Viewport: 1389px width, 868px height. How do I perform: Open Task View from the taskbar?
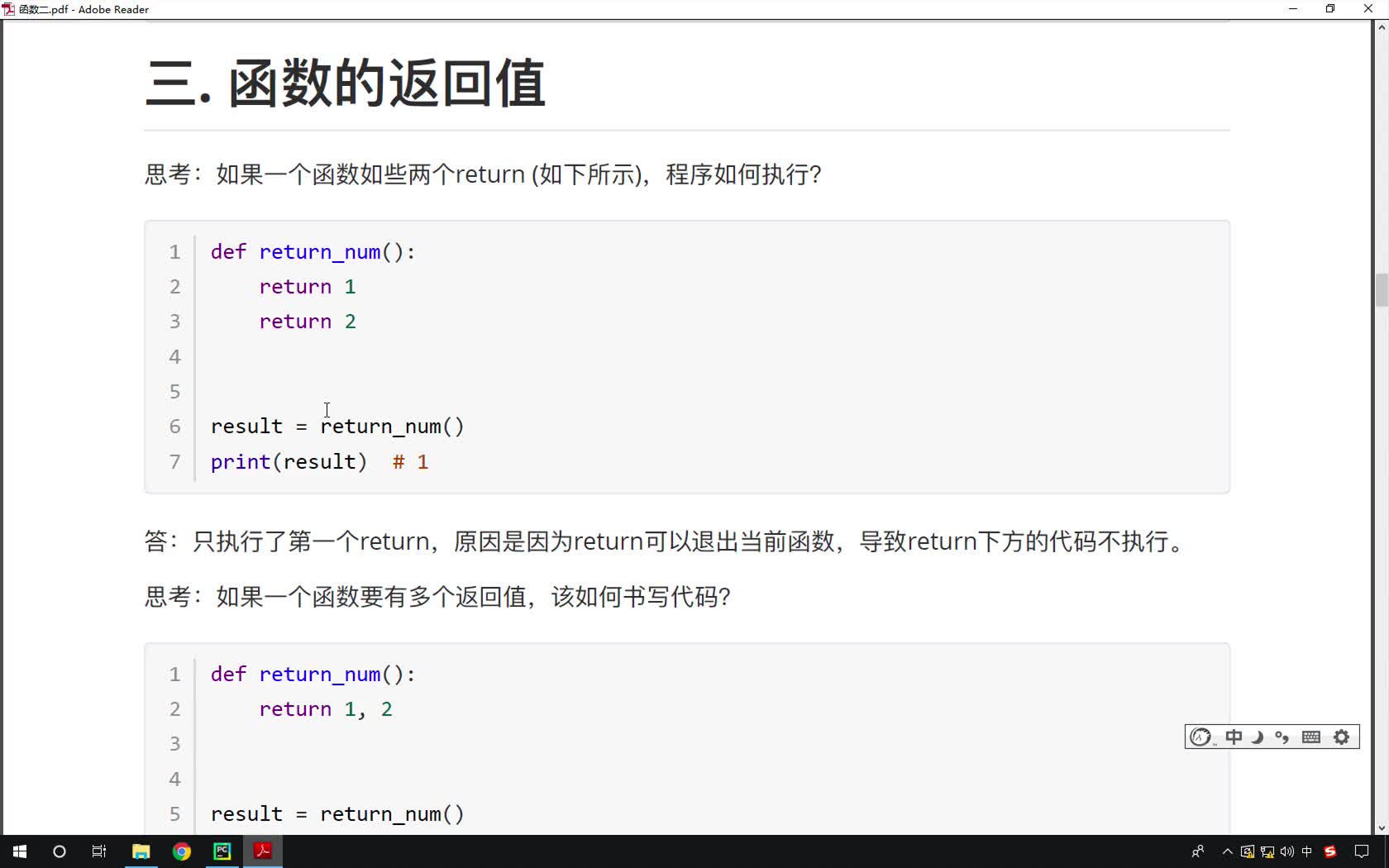point(99,851)
